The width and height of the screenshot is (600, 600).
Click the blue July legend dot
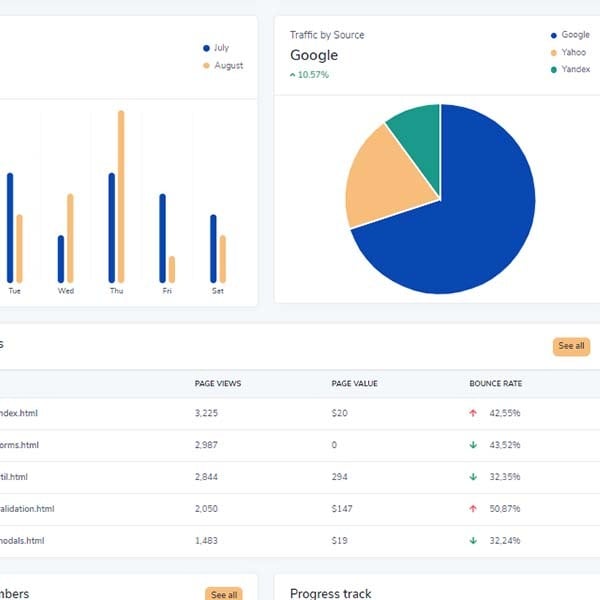tap(206, 48)
